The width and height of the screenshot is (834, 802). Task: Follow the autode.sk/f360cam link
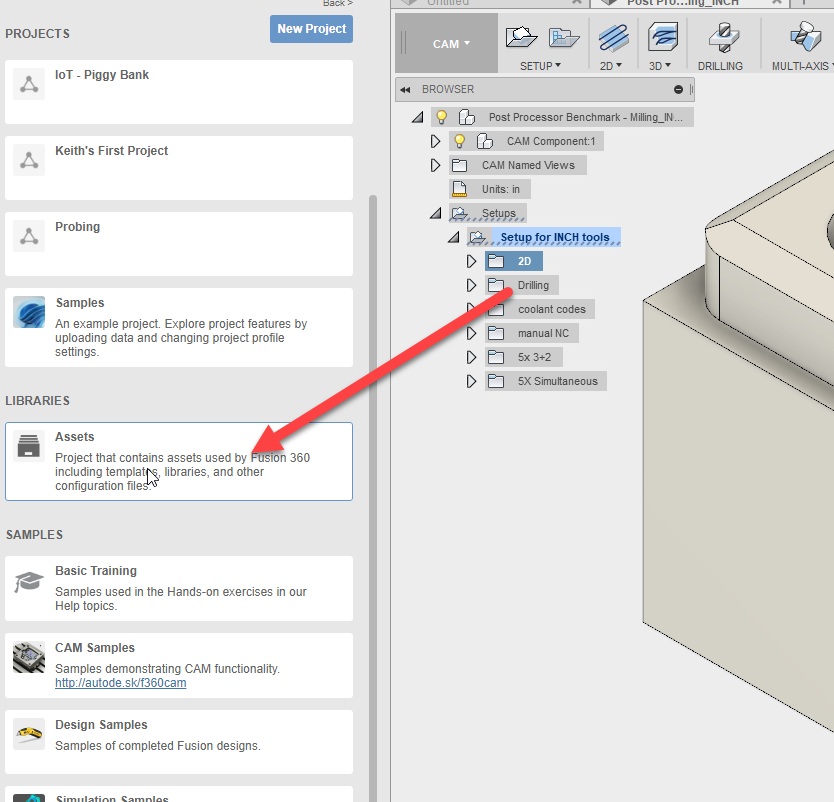click(x=121, y=683)
